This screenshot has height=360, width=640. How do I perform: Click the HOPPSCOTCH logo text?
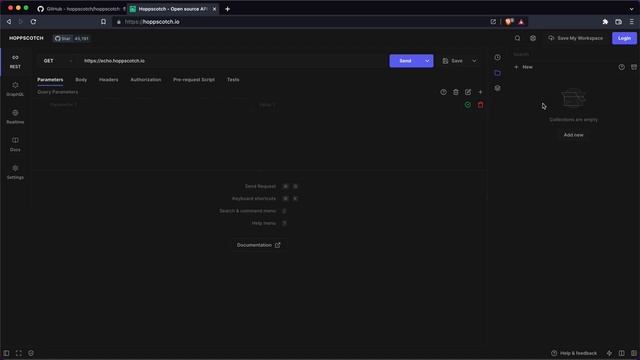[x=26, y=38]
